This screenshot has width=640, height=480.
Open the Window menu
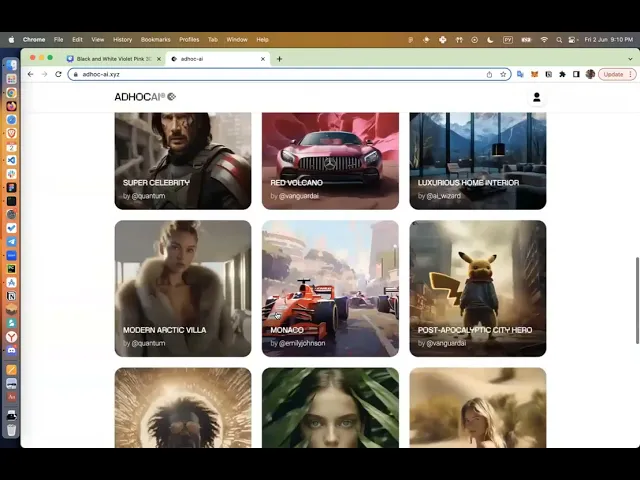237,40
